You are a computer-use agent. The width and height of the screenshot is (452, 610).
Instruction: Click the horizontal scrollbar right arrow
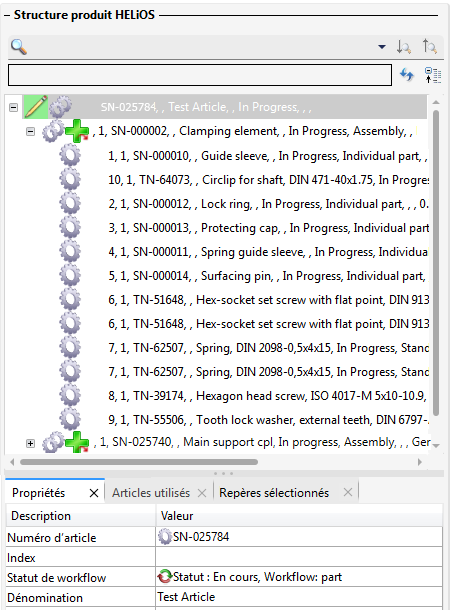419,462
